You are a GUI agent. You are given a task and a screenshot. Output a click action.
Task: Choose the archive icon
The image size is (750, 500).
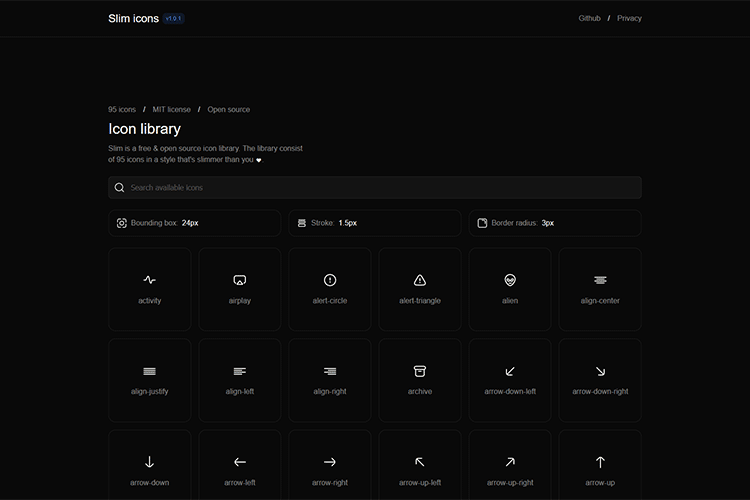tap(420, 380)
